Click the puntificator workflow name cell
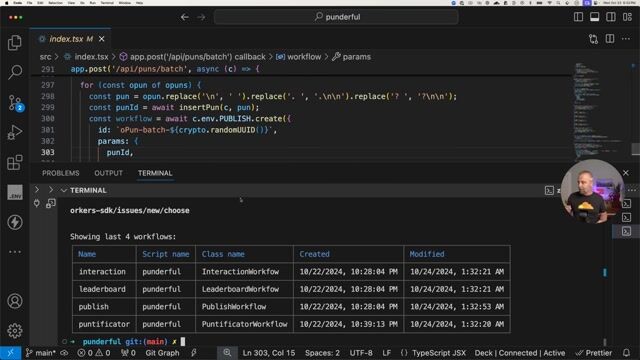 pyautogui.click(x=104, y=324)
